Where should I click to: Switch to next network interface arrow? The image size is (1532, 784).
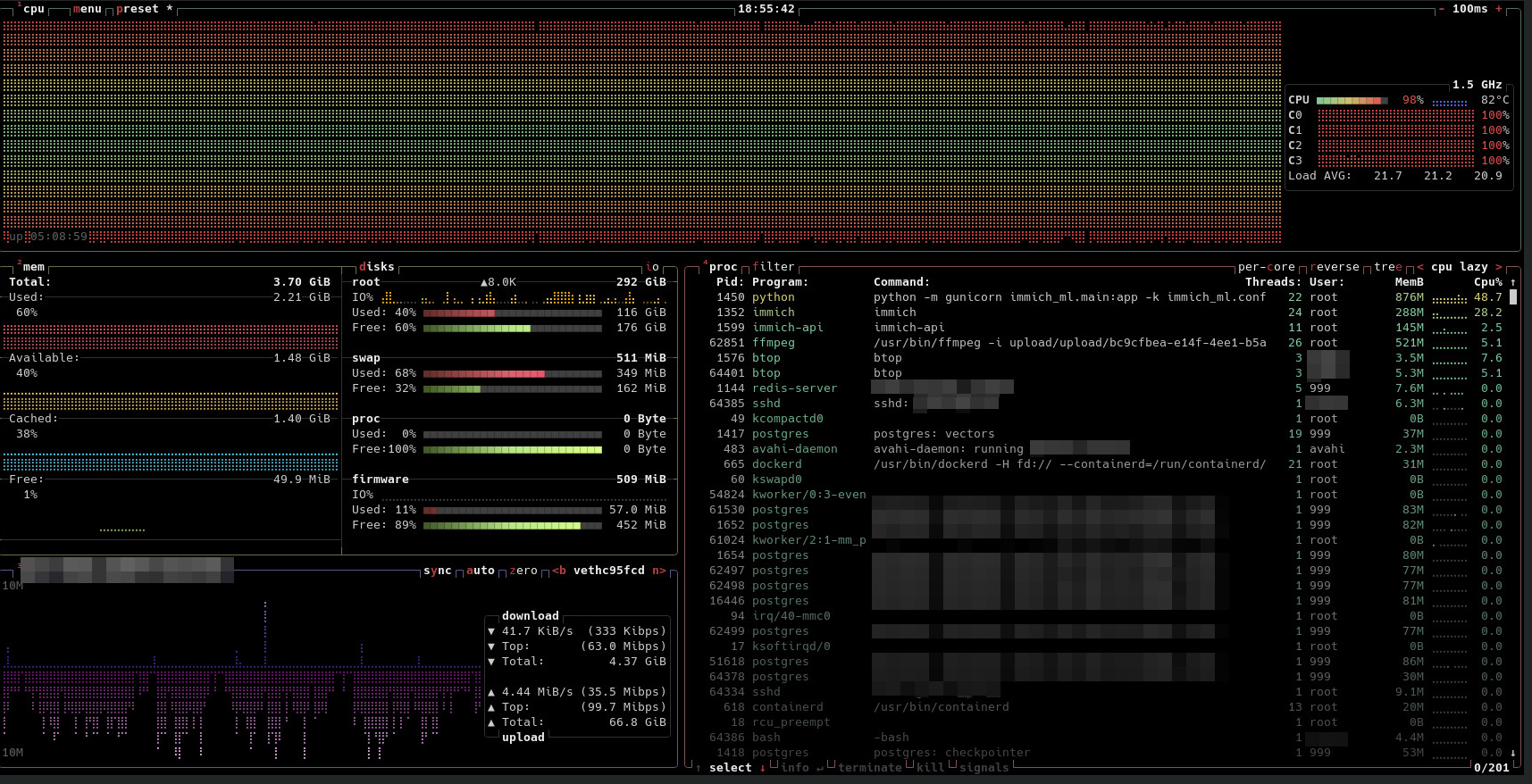pos(659,571)
